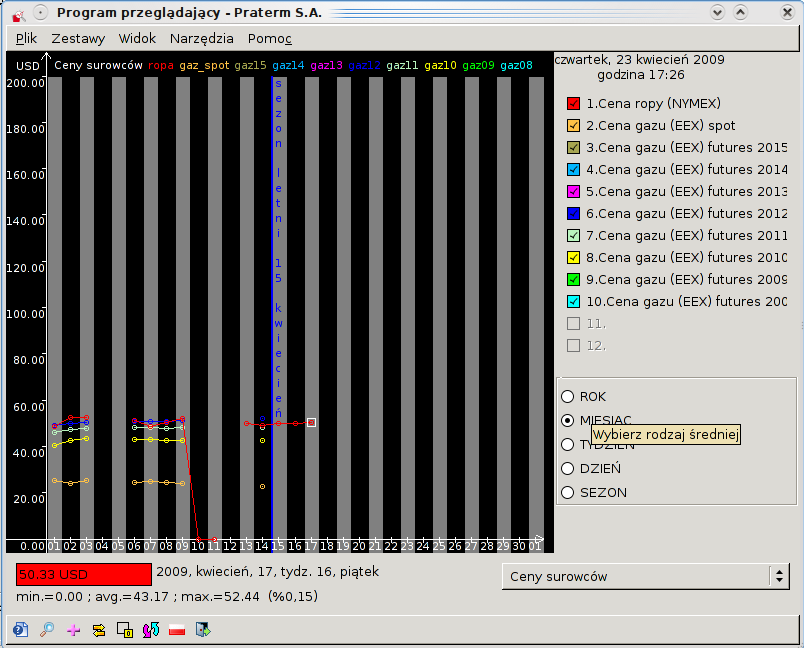This screenshot has width=804, height=648.
Task: Toggle 2.Cena gazu (EEX) spot checkbox
Action: [x=573, y=126]
